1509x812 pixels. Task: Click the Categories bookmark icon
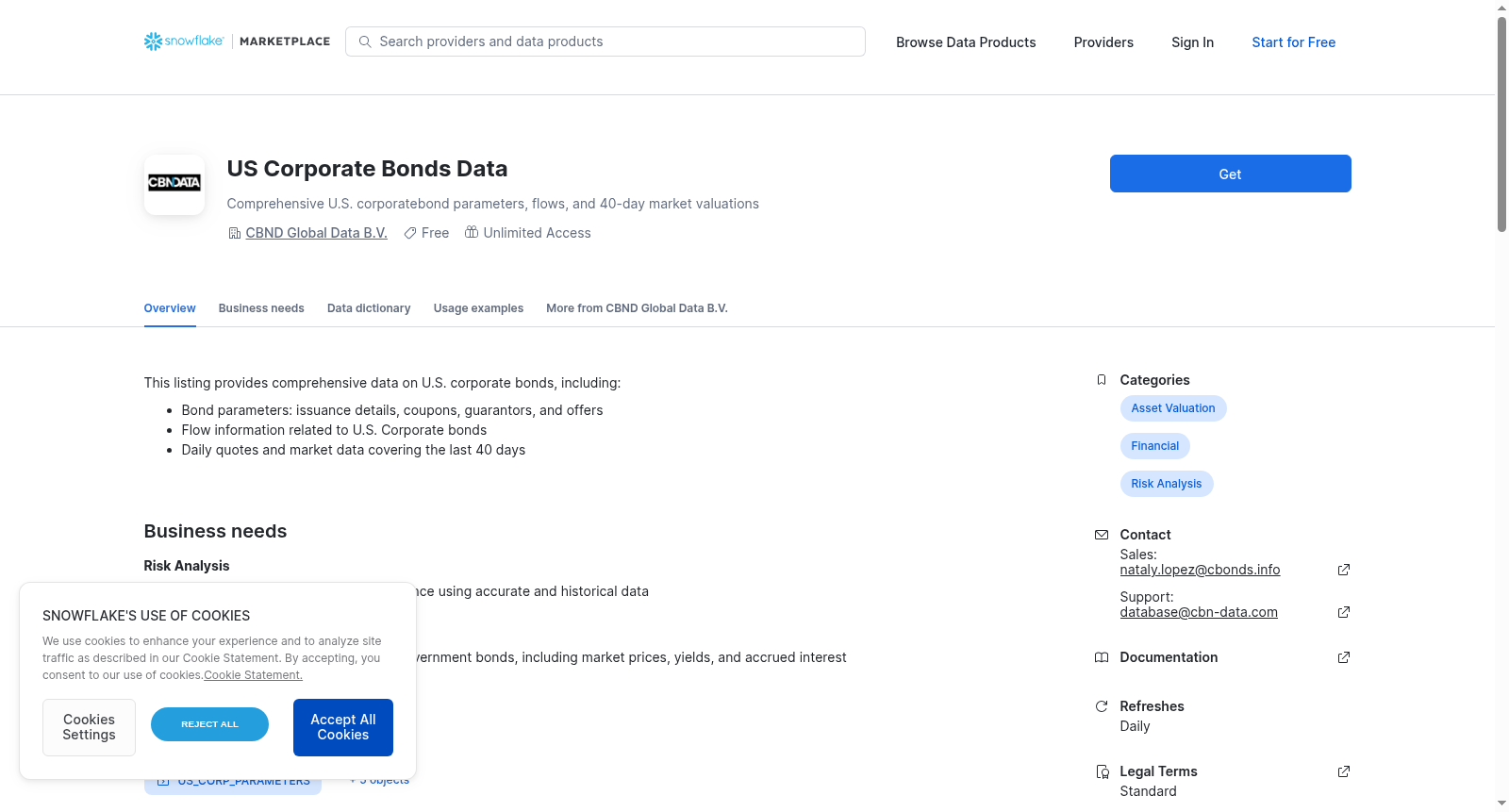[1102, 380]
